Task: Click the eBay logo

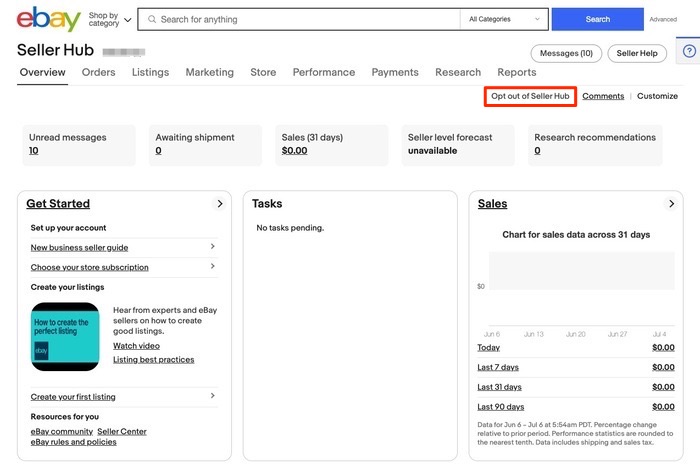Action: [x=49, y=18]
